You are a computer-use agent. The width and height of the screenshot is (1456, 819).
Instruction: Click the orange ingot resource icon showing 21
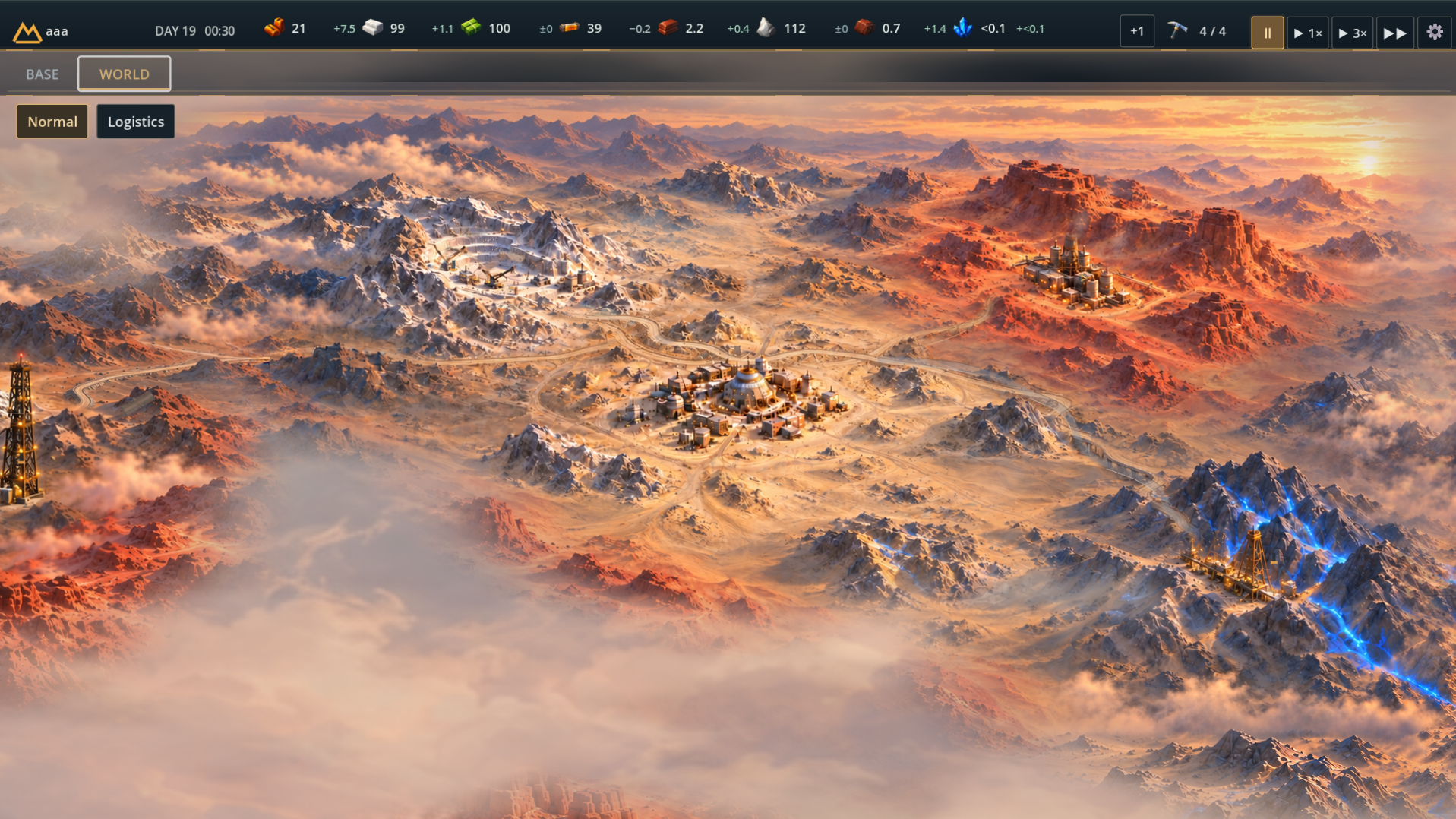[x=274, y=29]
